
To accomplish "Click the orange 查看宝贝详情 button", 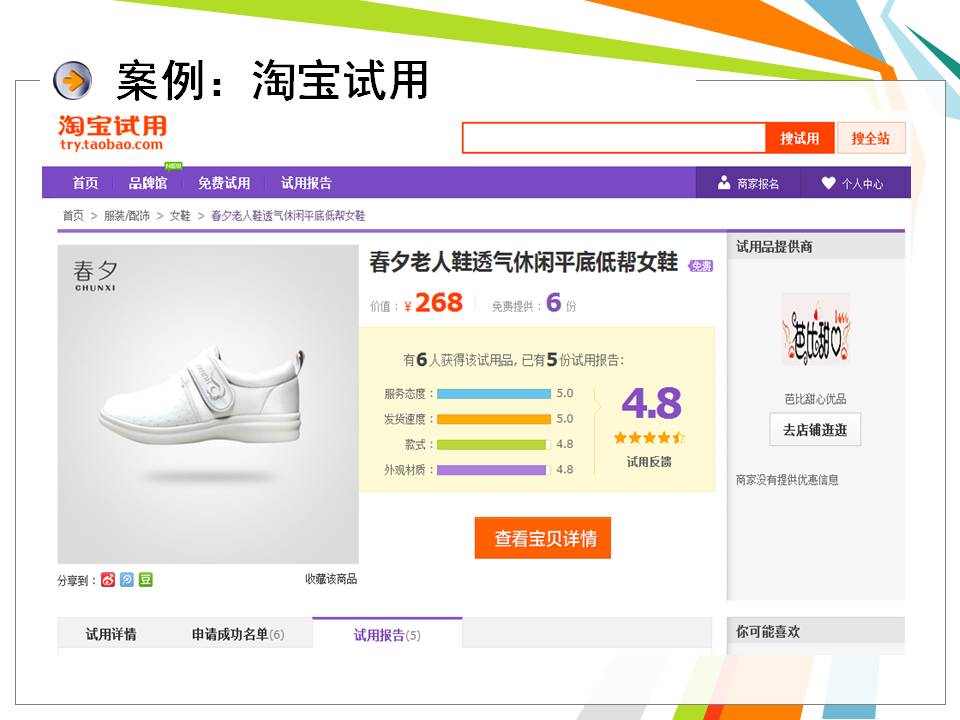I will click(542, 538).
